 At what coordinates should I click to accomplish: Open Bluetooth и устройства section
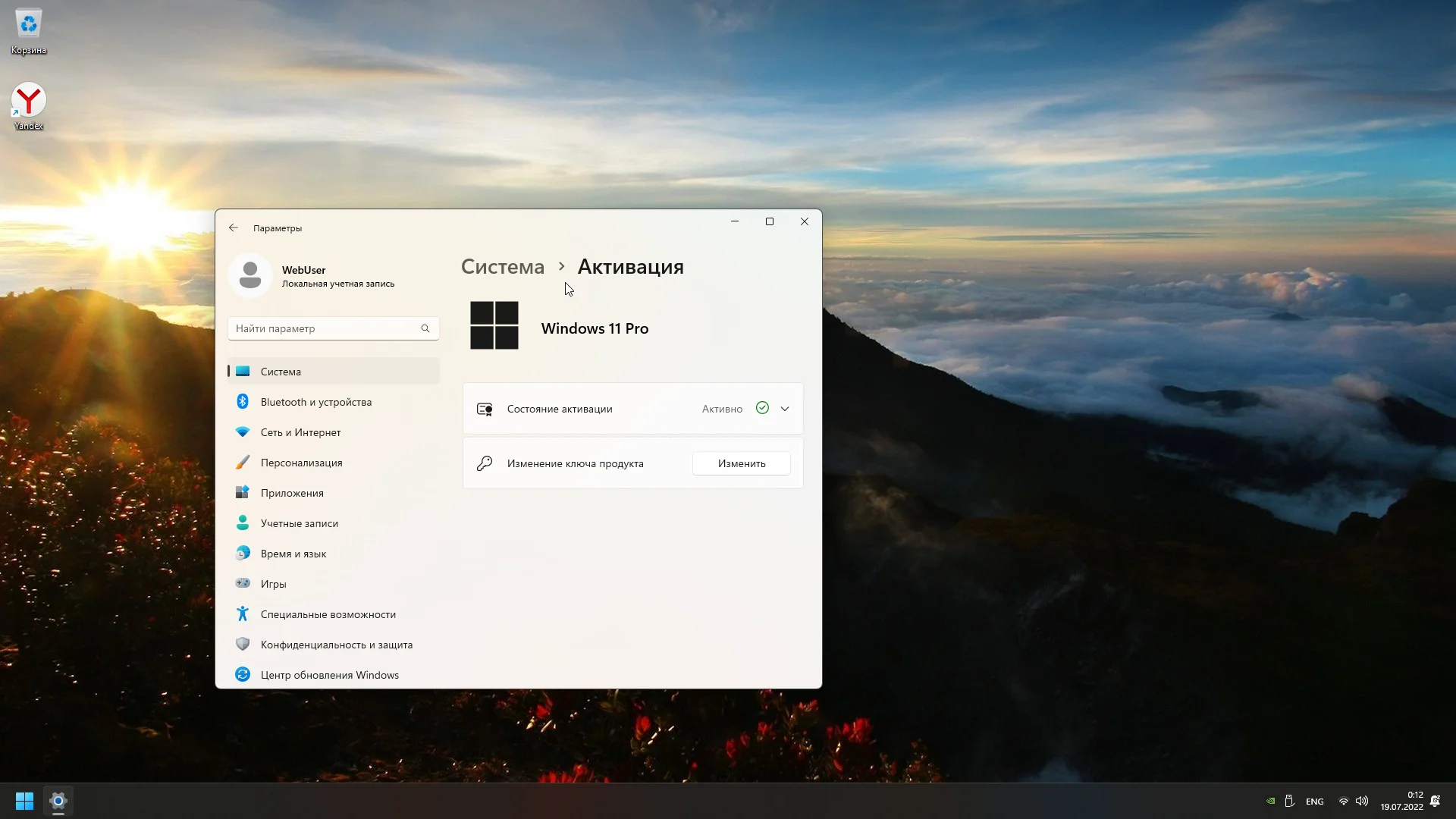[315, 402]
